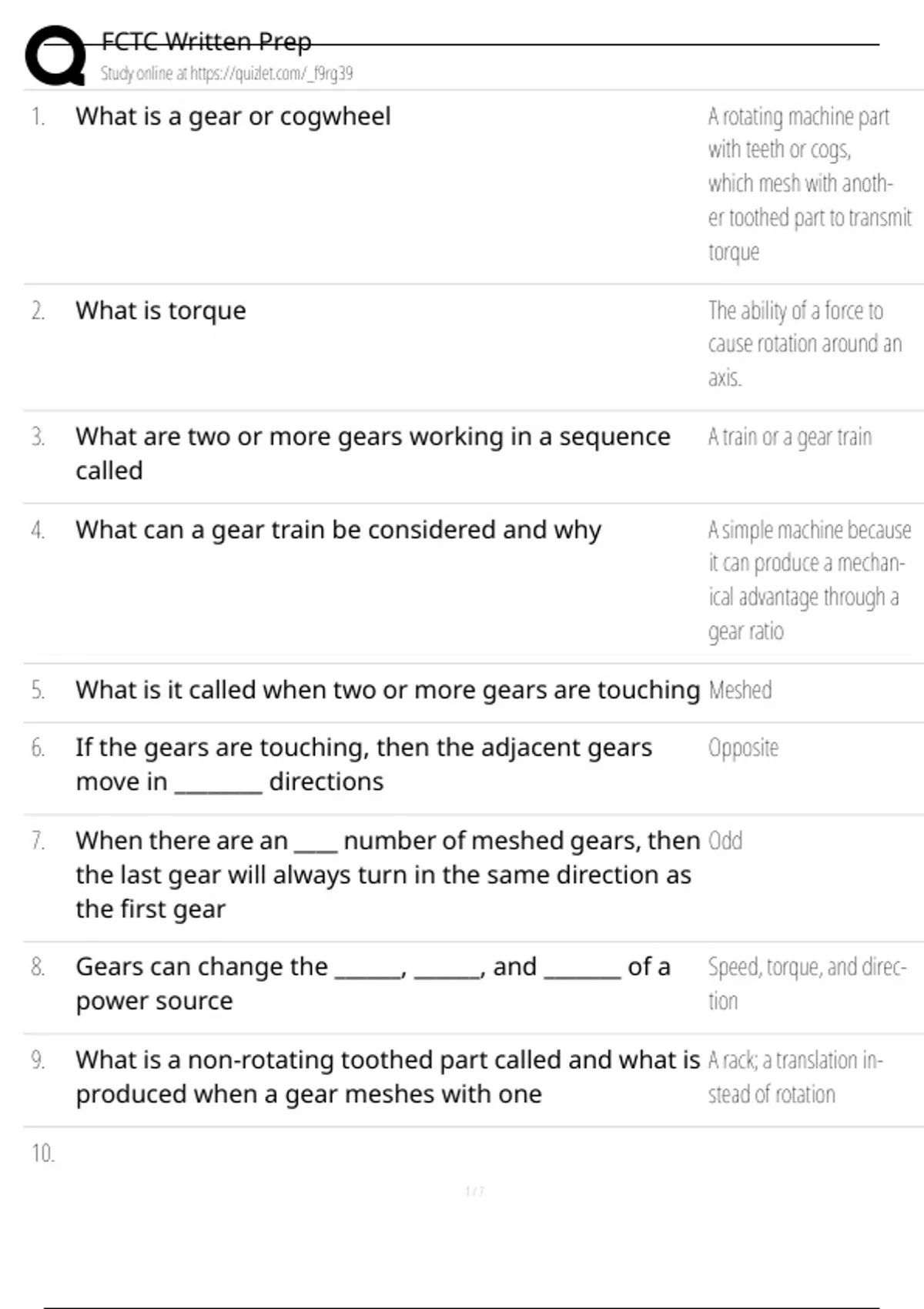
Task: Select the answer 'Odd'
Action: 725,841
